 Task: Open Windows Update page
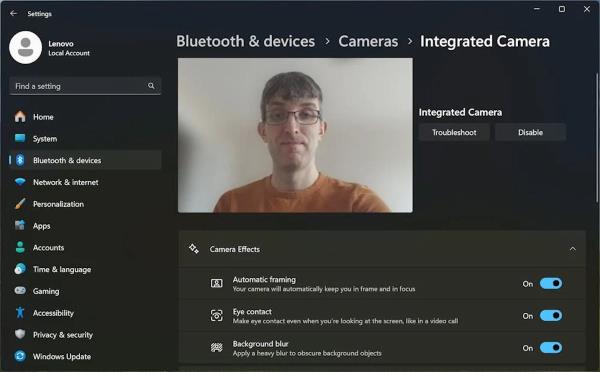click(85, 356)
